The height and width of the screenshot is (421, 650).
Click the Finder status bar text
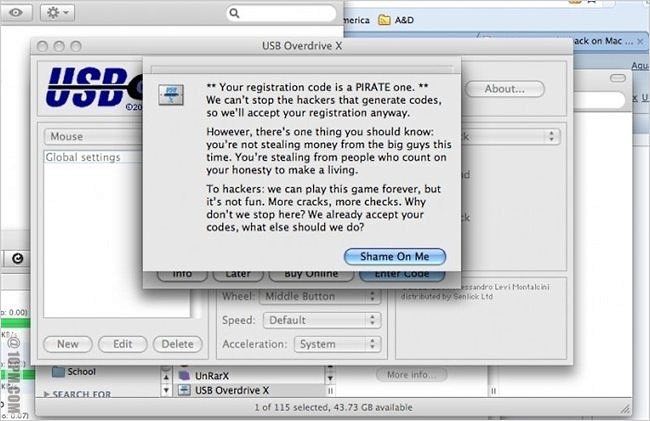coord(333,407)
